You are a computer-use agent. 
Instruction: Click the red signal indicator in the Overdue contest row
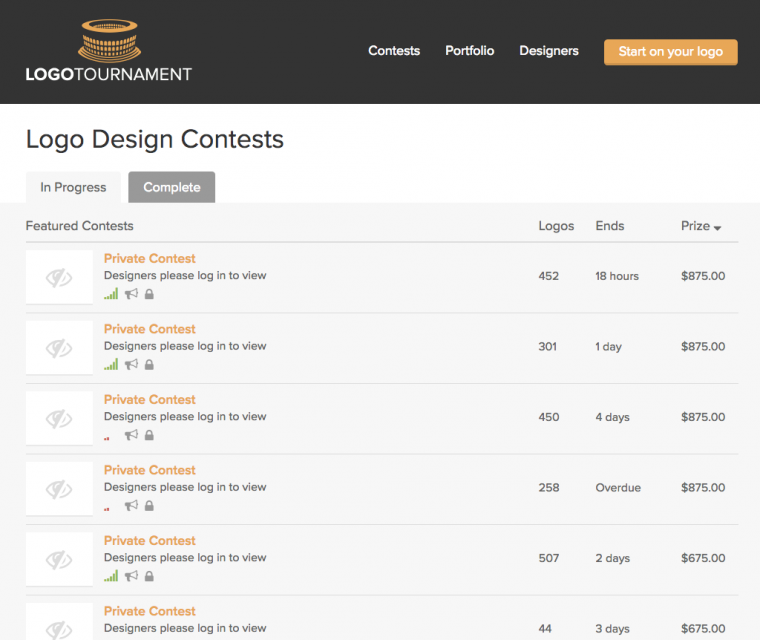click(107, 508)
